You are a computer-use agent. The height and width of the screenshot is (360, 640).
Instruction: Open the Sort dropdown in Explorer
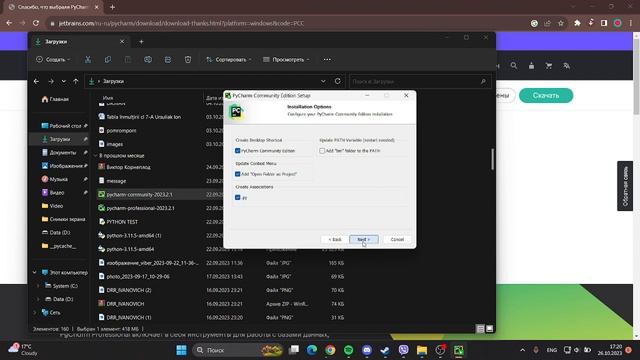229,60
